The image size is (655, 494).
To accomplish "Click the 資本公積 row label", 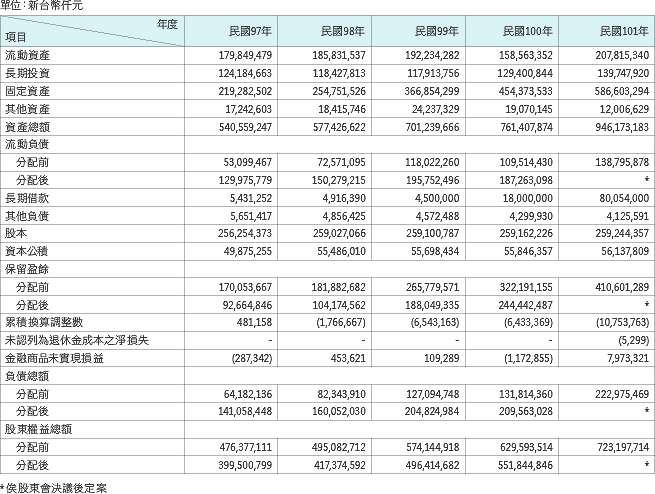I will click(x=27, y=251).
